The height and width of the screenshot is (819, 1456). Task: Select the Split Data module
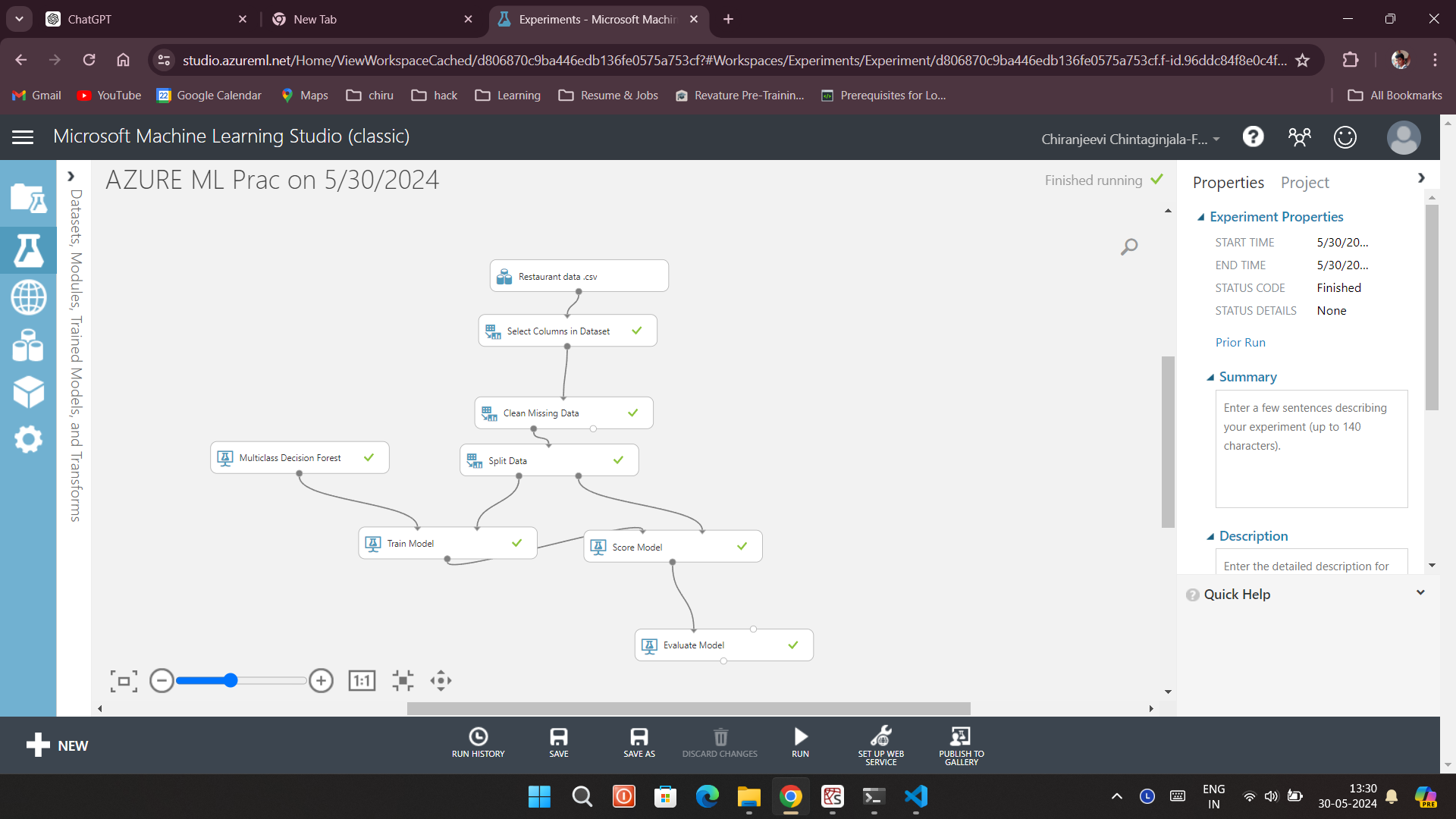click(549, 460)
